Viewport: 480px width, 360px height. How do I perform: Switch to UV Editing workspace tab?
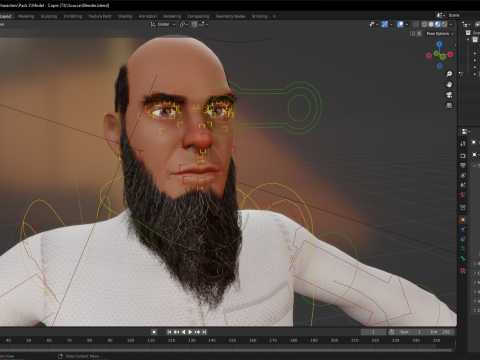73,16
